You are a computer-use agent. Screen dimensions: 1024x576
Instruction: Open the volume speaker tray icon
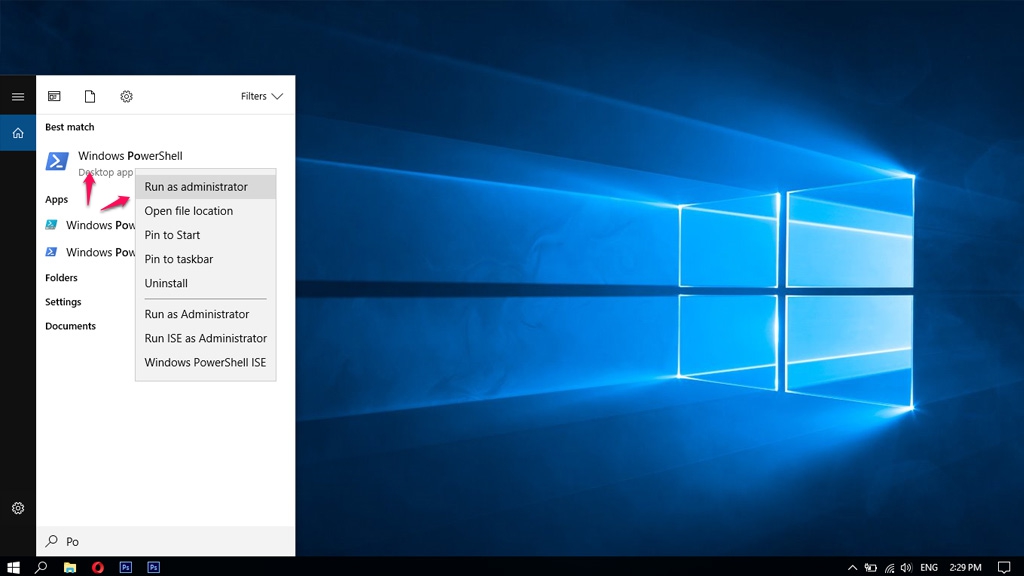click(906, 568)
